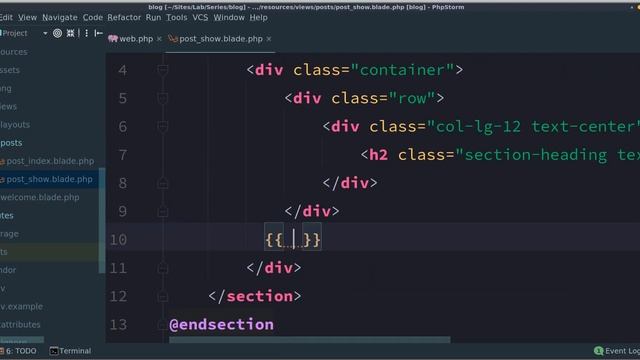Toggle the fold marker on line 8
This screenshot has width=640, height=360.
[x=163, y=183]
